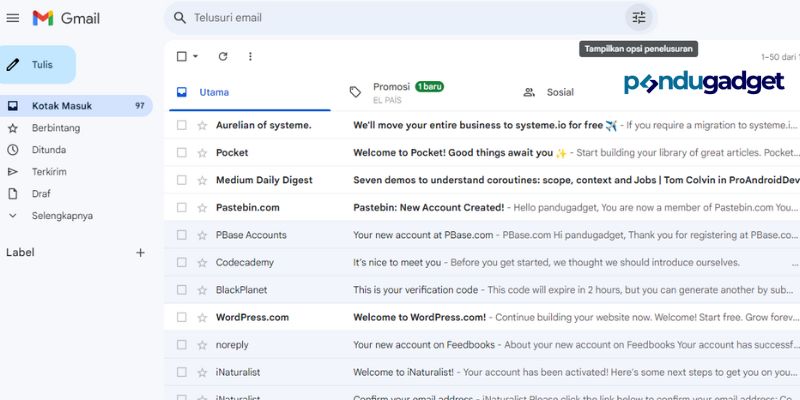Check the WordPress.com email checkbox
The height and width of the screenshot is (400, 800).
point(182,317)
